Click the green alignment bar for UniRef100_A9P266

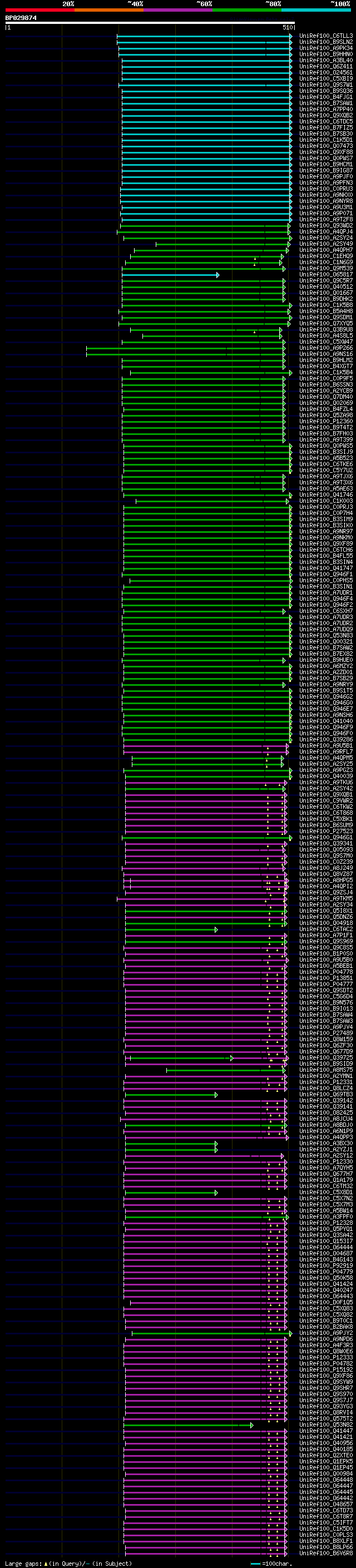point(186,349)
